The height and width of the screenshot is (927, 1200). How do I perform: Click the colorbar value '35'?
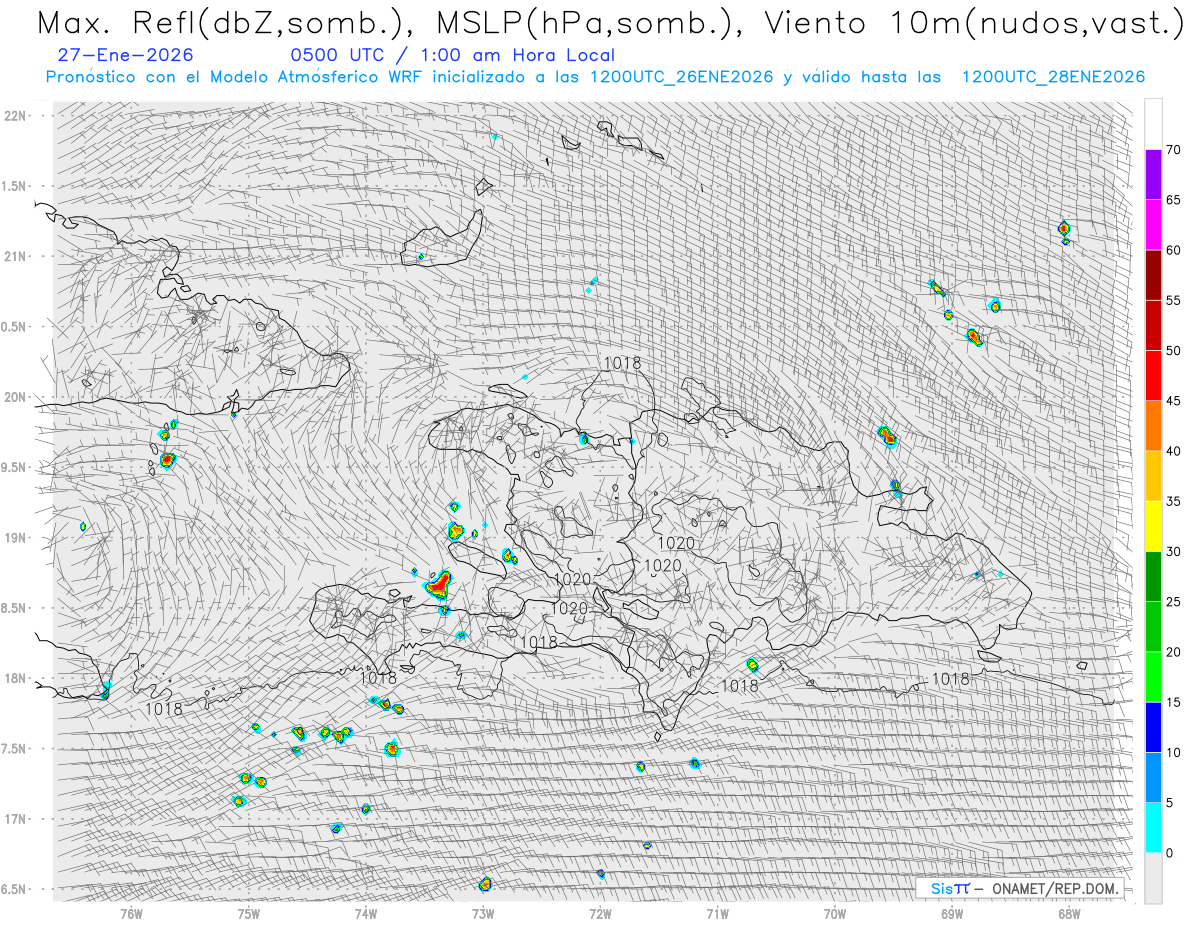click(1173, 501)
